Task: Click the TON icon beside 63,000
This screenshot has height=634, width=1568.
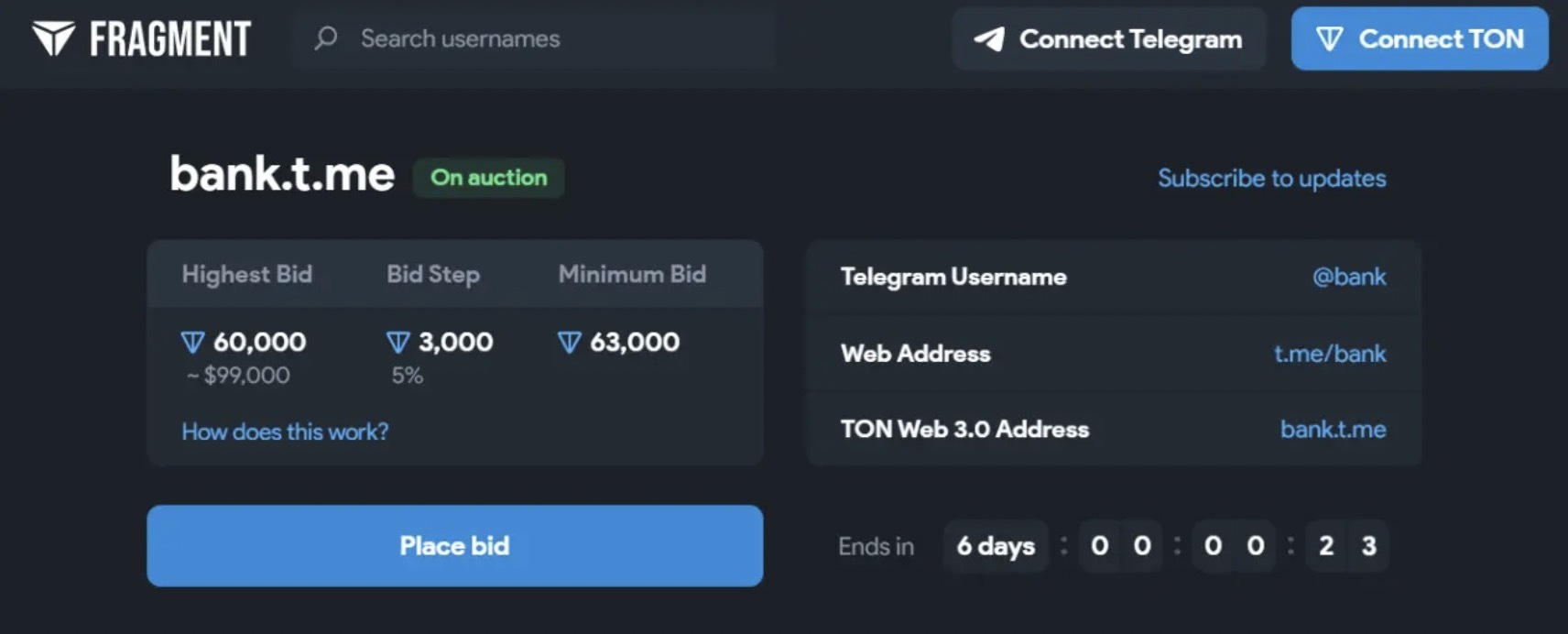Action: pos(569,343)
